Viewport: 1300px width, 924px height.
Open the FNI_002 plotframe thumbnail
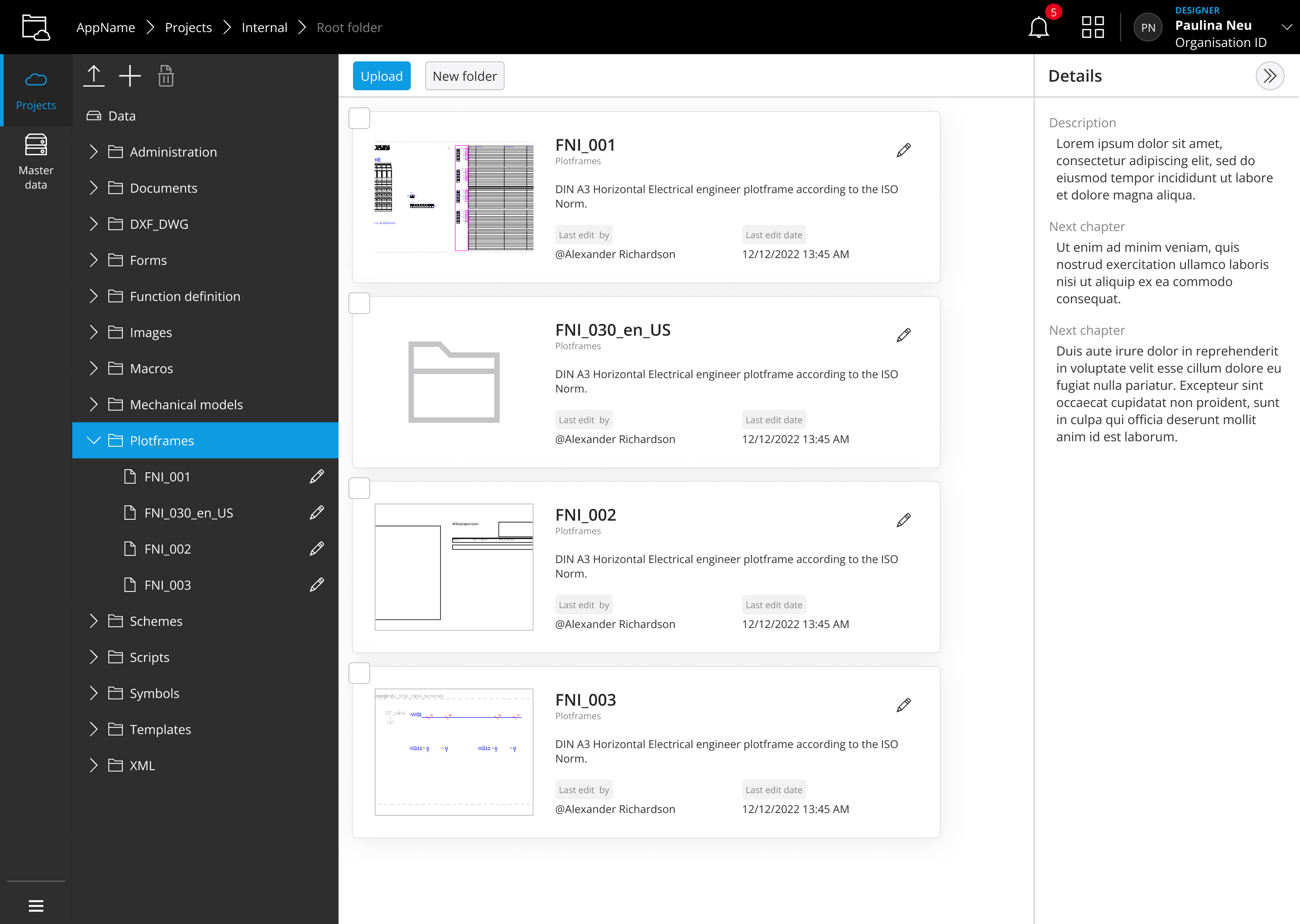[454, 567]
